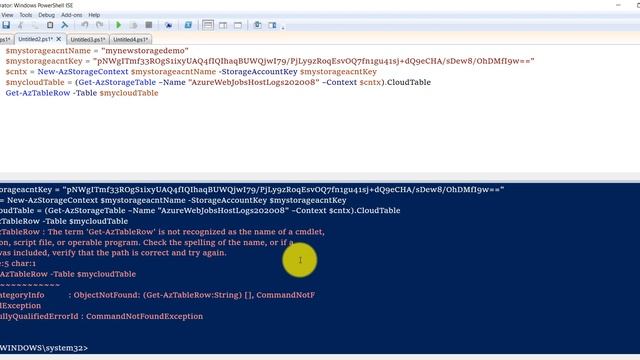Stop Operation with the square icon
This screenshot has width=640, height=360.
(x=149, y=25)
